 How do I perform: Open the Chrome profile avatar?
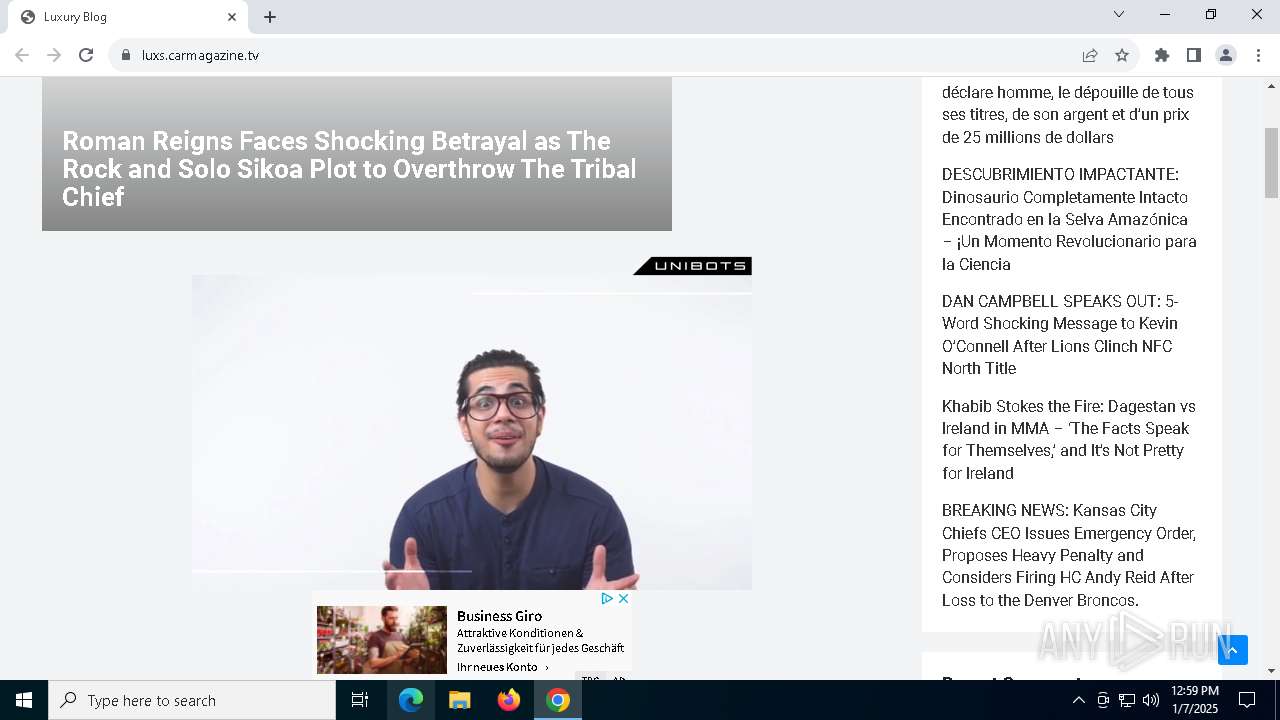[x=1226, y=55]
